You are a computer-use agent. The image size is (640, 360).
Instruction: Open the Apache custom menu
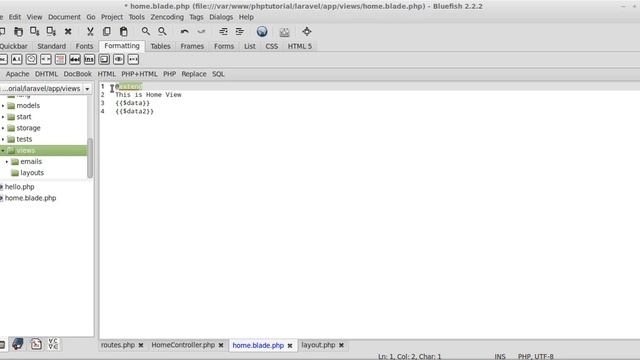[18, 74]
